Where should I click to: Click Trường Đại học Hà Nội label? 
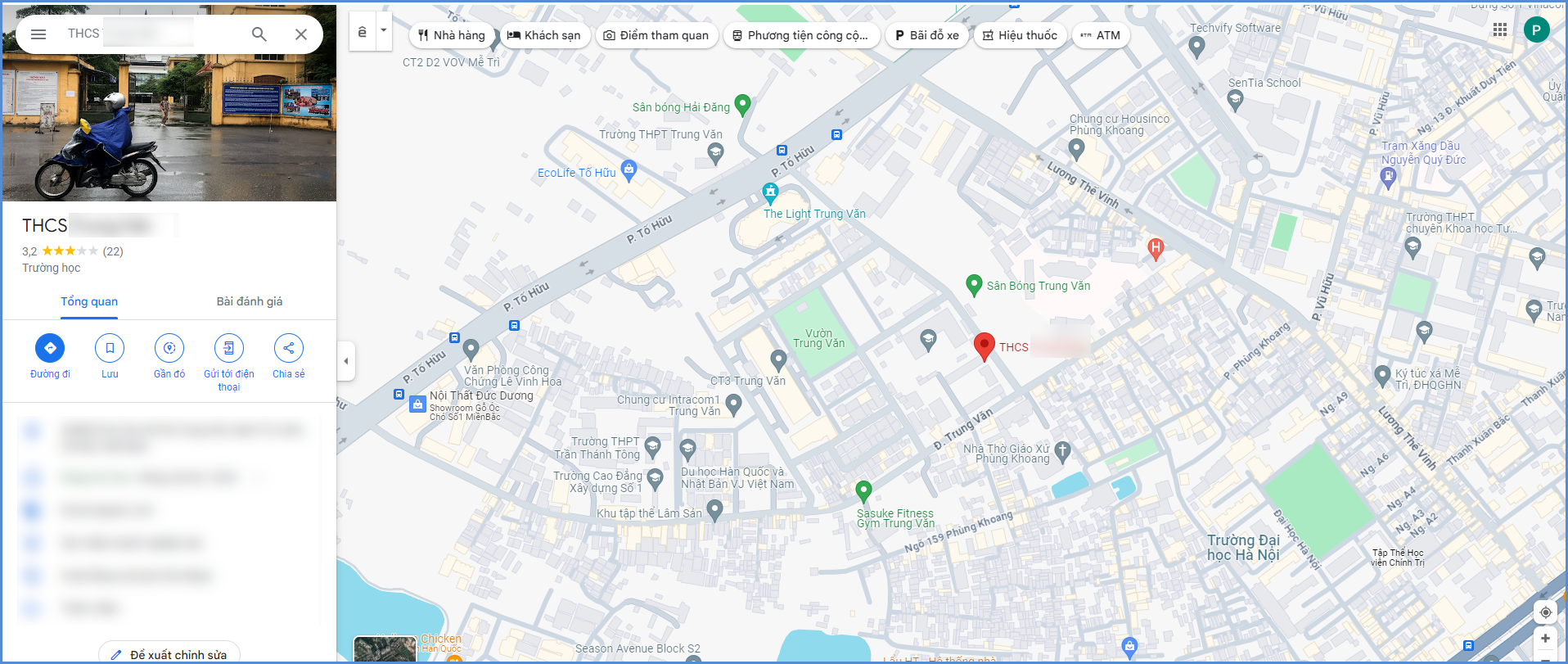pyautogui.click(x=1243, y=547)
